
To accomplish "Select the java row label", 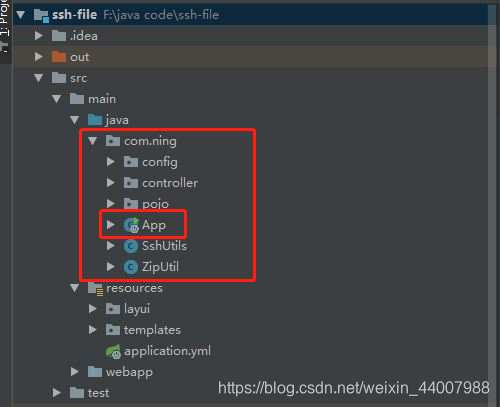I will [117, 120].
